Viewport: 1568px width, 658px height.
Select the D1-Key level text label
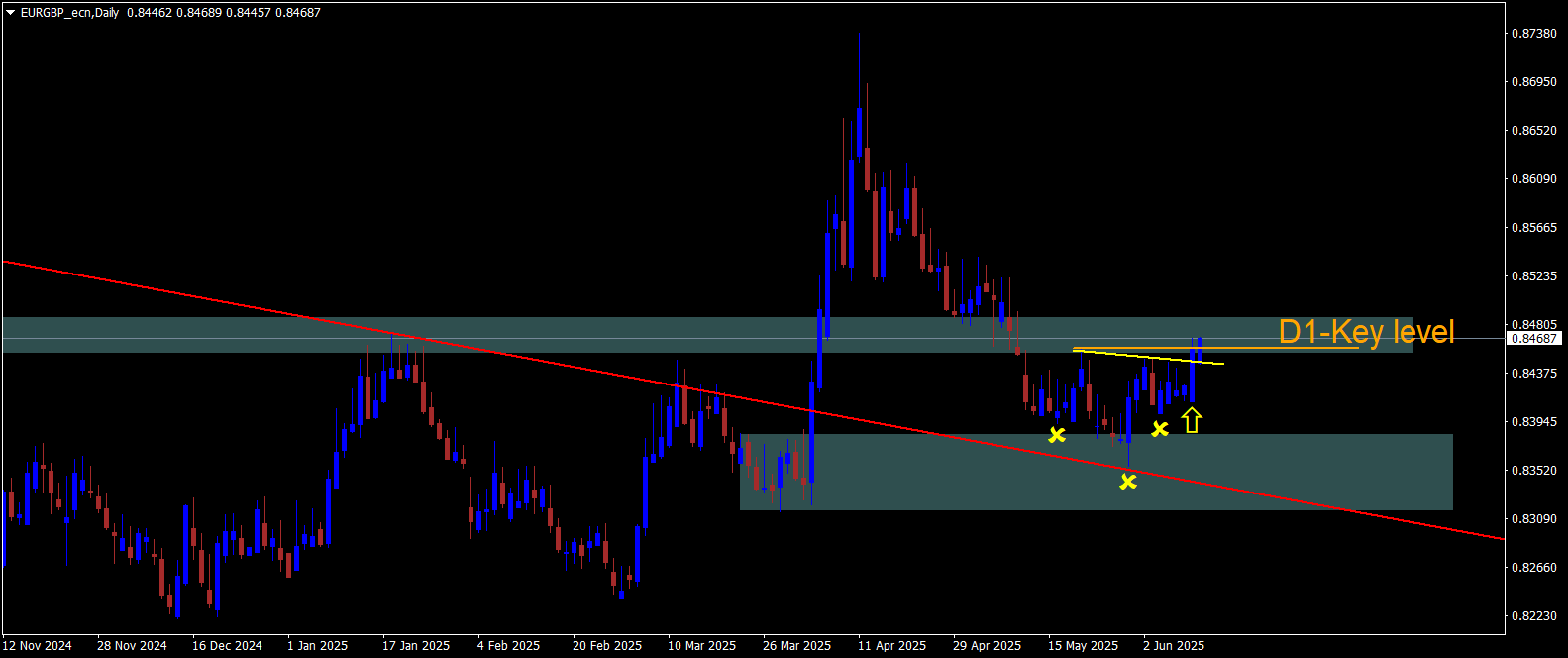1366,332
